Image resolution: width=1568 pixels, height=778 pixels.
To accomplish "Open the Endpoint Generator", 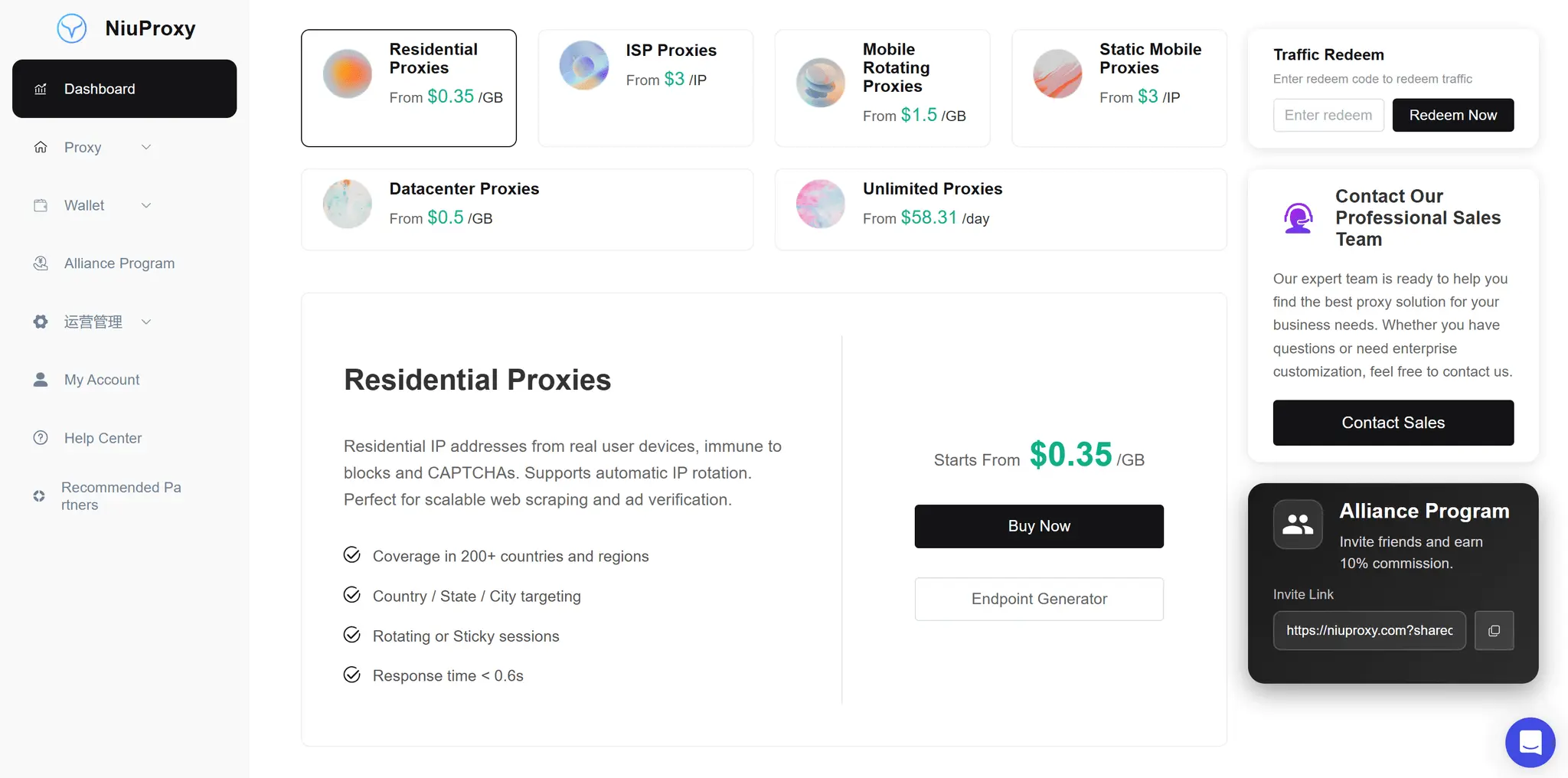I will pyautogui.click(x=1039, y=599).
